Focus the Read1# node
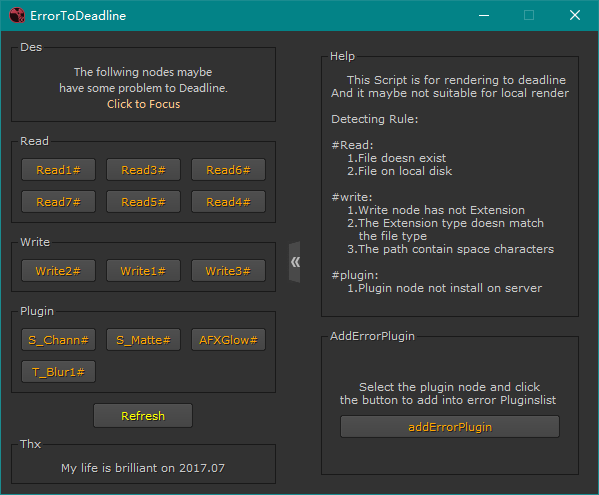The height and width of the screenshot is (495, 599). pos(58,170)
